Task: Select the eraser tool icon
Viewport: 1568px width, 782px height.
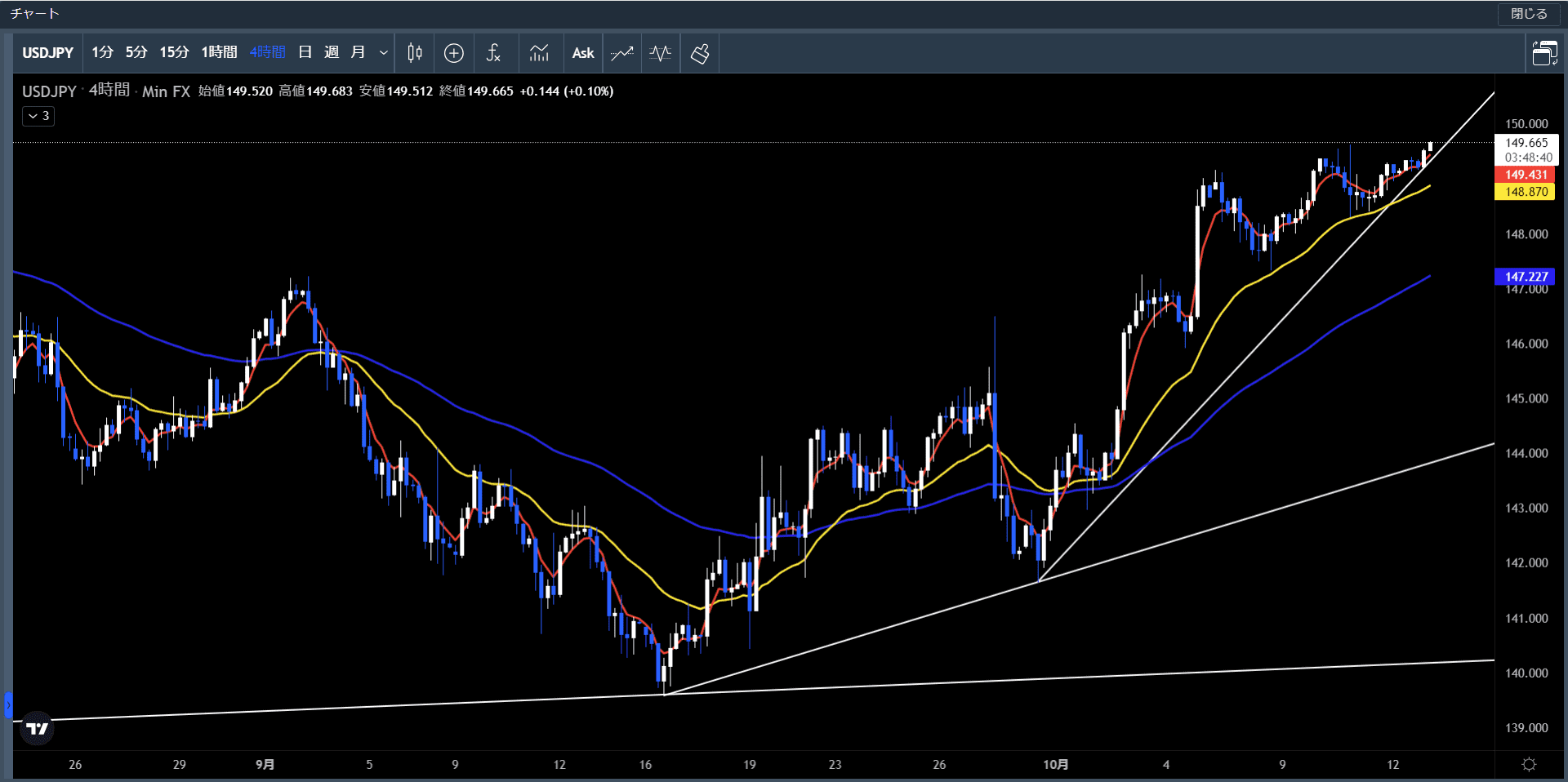Action: [x=700, y=53]
